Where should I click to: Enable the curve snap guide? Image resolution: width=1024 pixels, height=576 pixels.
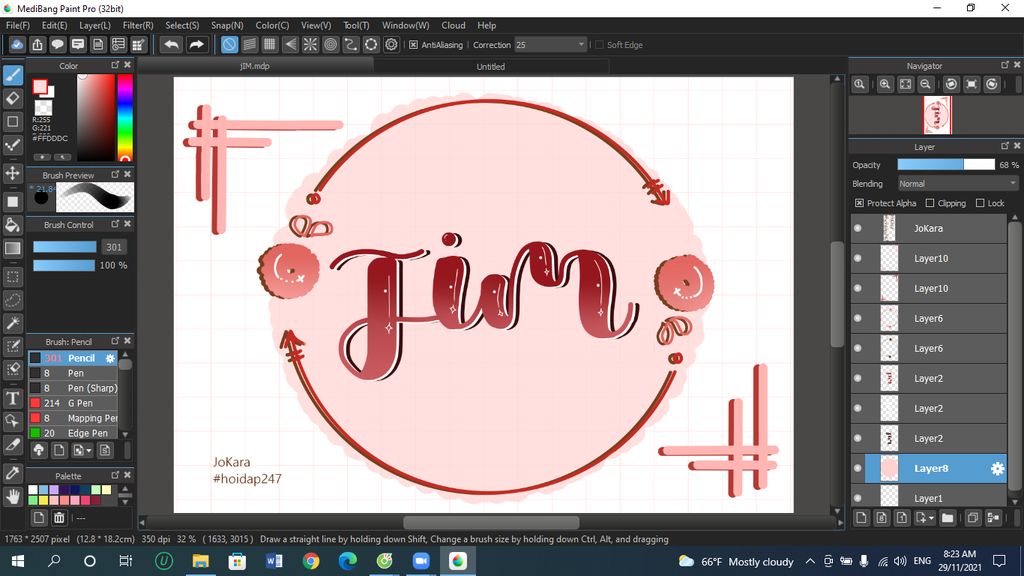point(351,44)
